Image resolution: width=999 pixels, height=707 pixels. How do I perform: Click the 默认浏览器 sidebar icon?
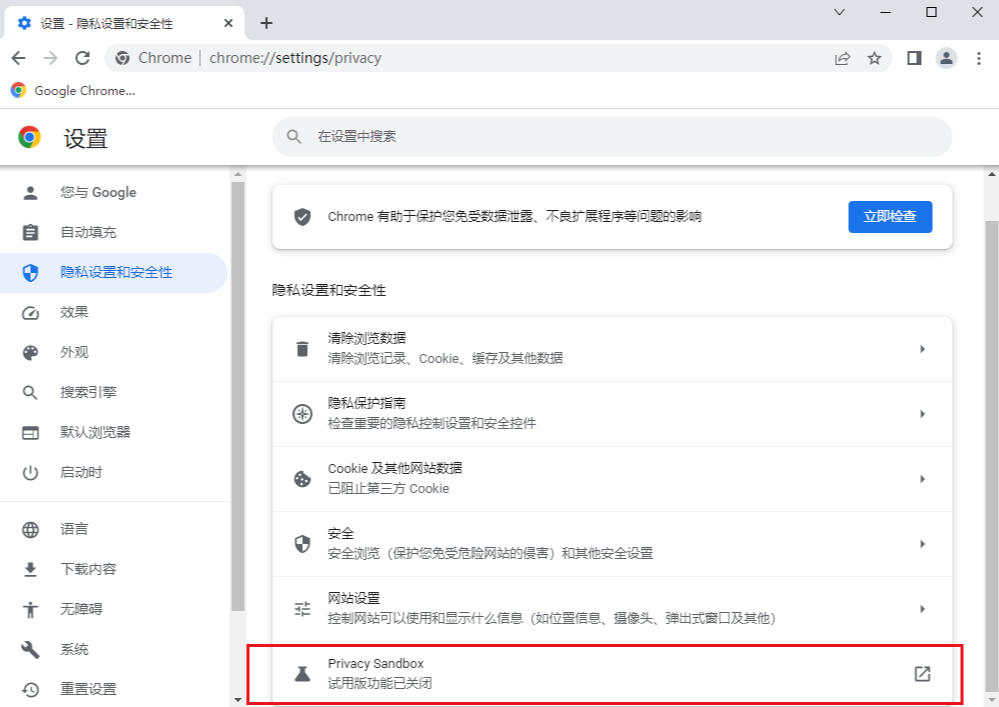point(30,432)
